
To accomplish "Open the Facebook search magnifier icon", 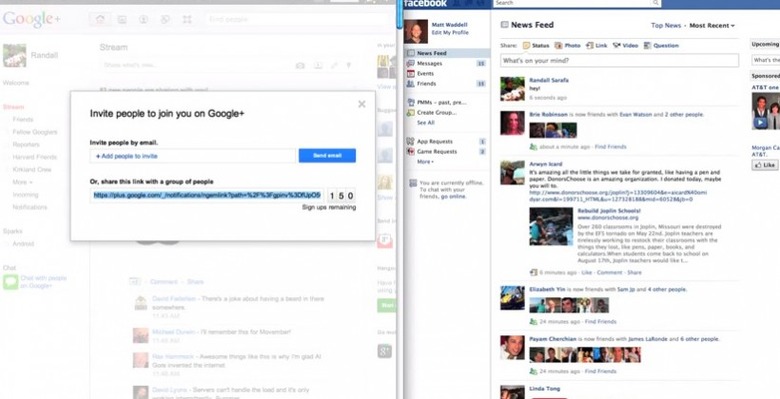I will [x=656, y=3].
